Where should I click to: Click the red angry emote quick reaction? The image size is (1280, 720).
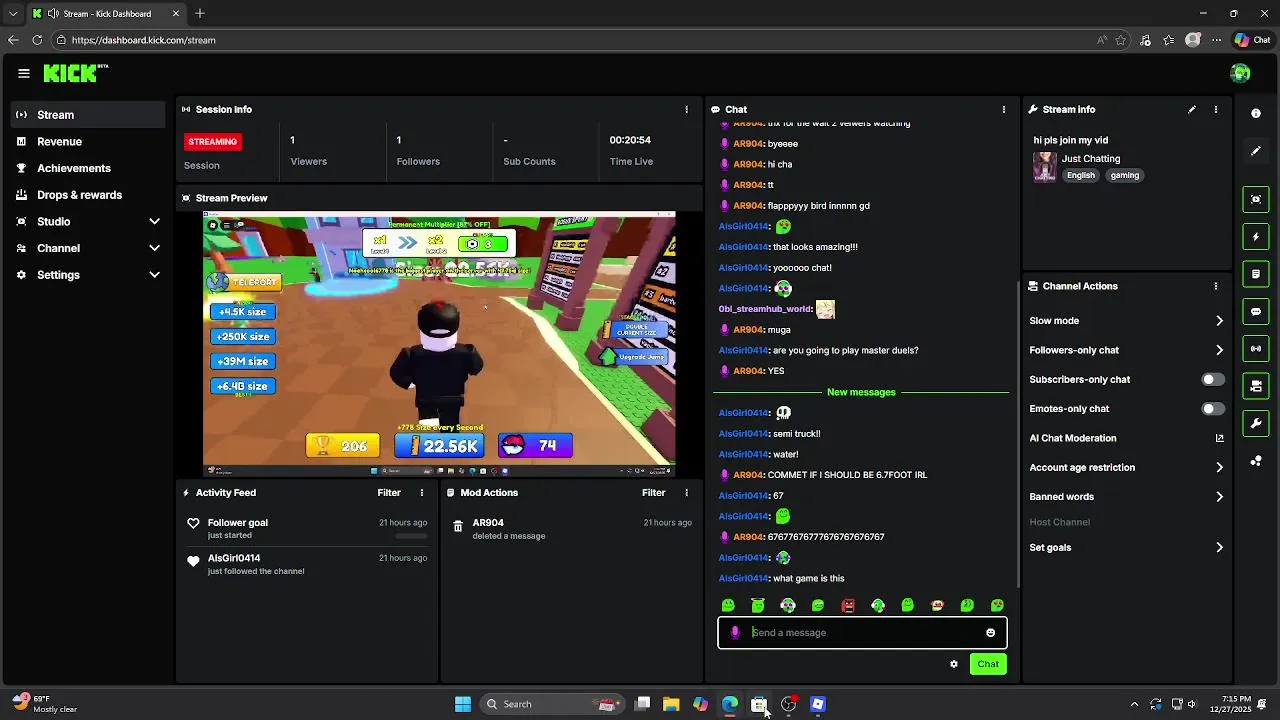pyautogui.click(x=848, y=605)
